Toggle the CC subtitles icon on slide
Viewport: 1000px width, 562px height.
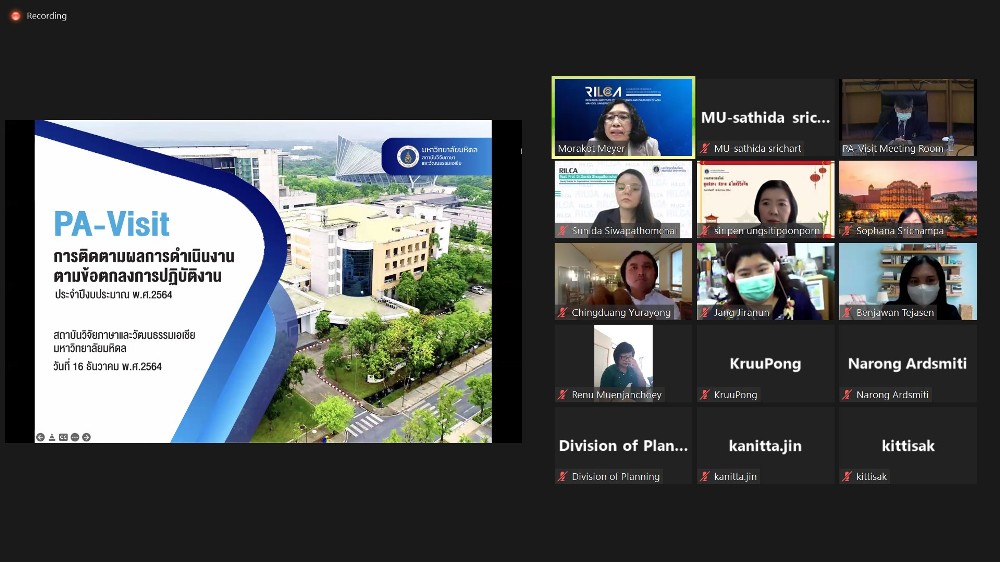click(x=63, y=437)
